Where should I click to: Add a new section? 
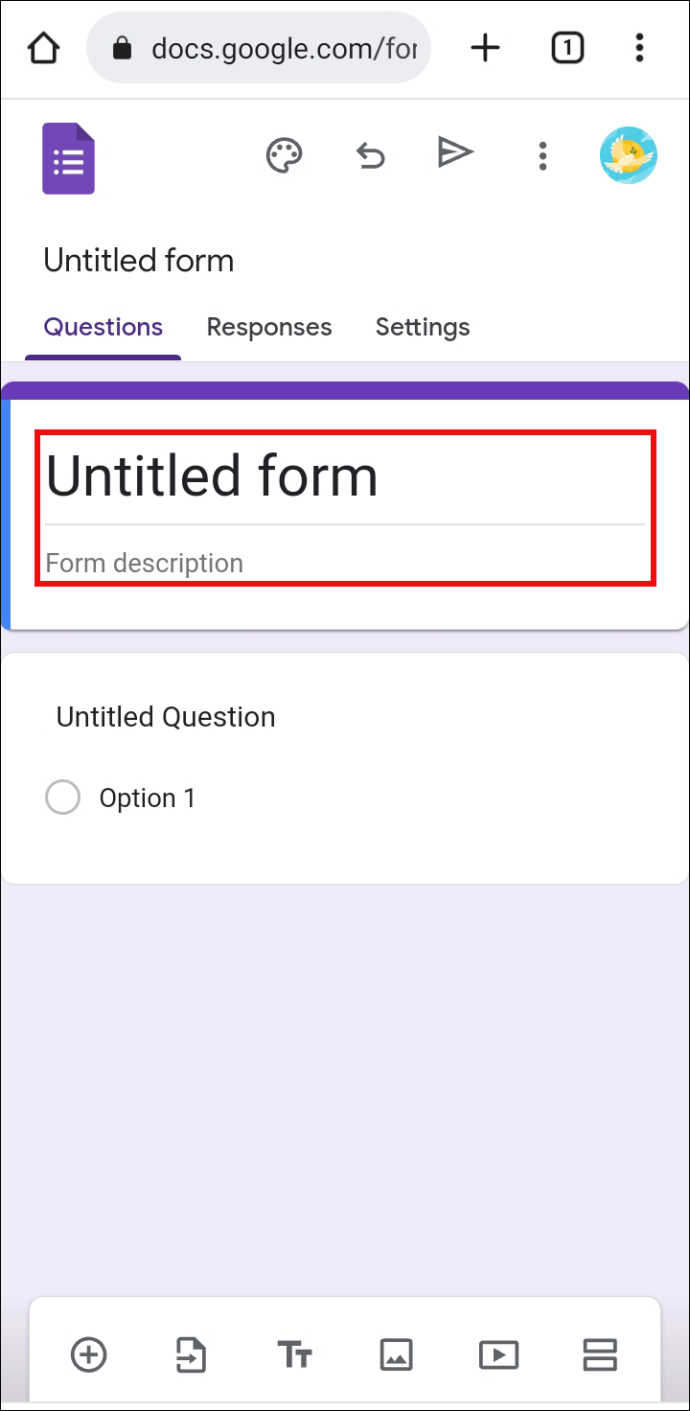pyautogui.click(x=600, y=1355)
